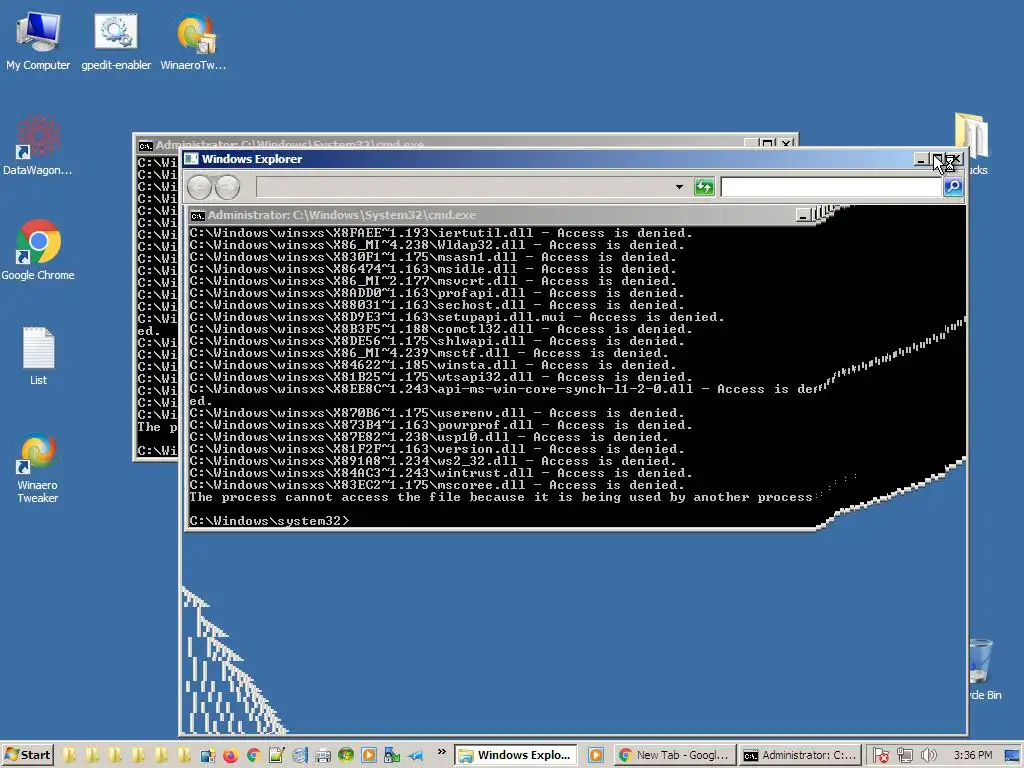Switch to Windows Explorer taskbar button
The image size is (1024, 768).
click(x=516, y=755)
